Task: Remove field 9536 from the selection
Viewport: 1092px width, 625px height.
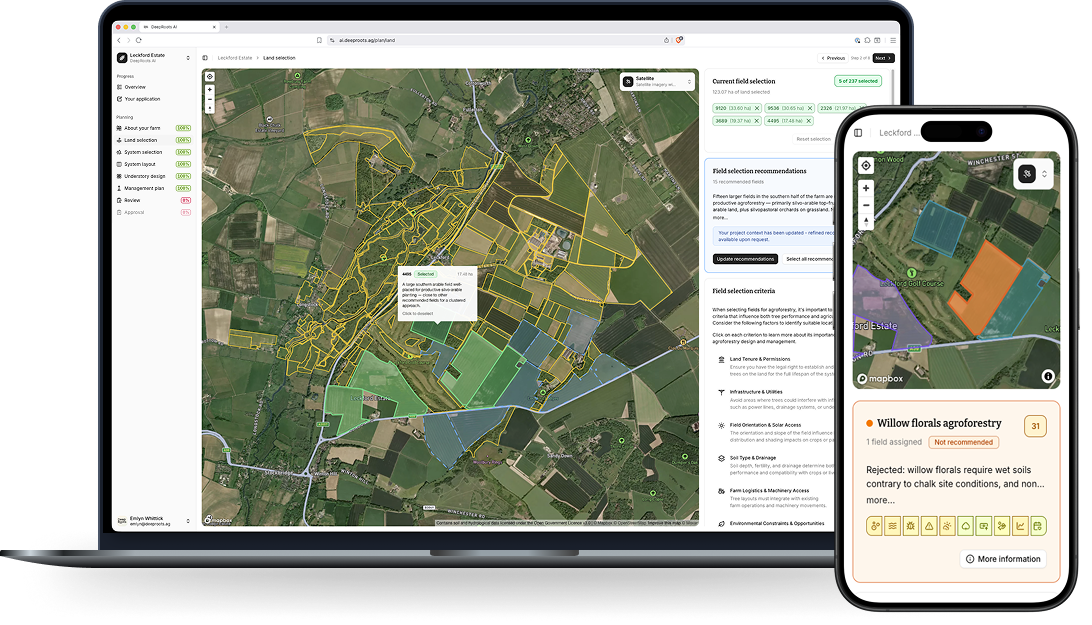Action: [810, 108]
